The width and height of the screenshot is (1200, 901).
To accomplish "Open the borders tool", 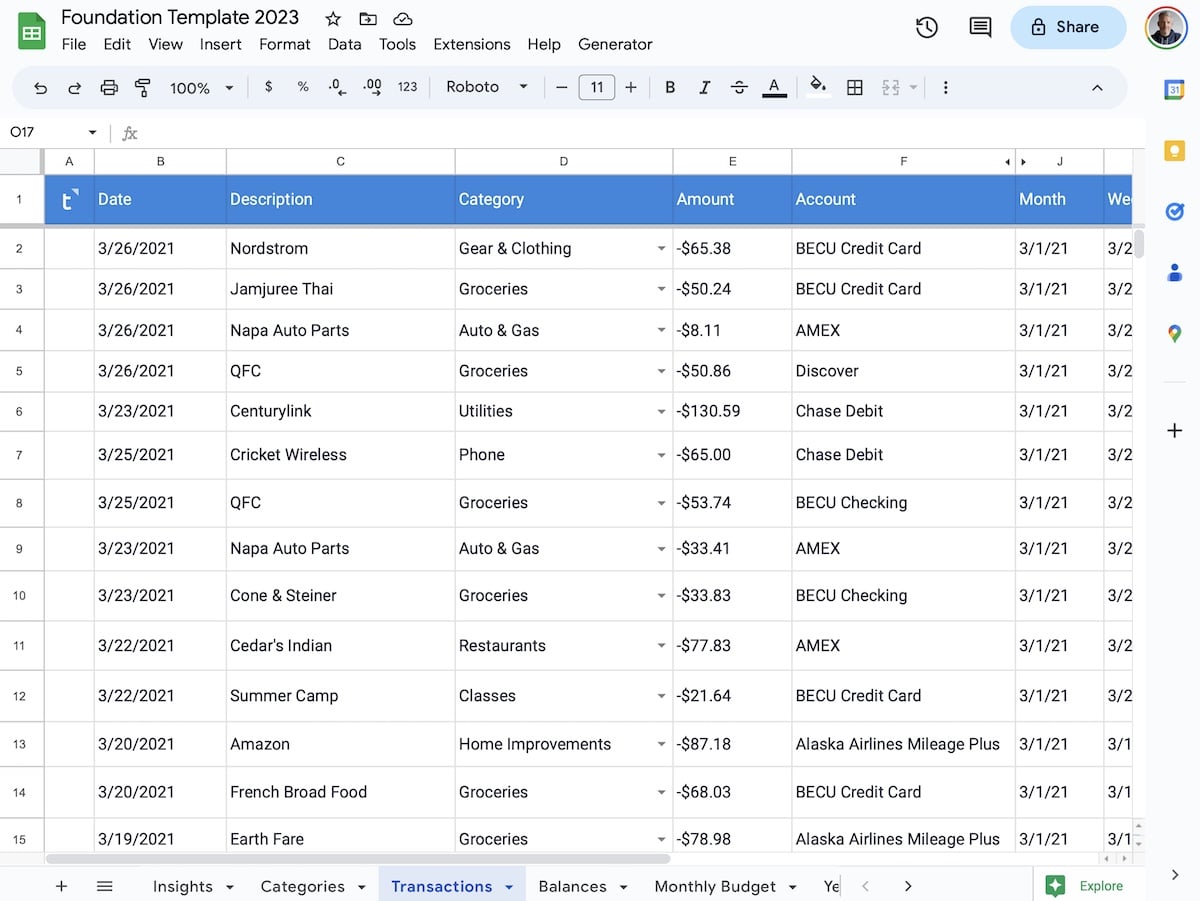I will tap(855, 88).
